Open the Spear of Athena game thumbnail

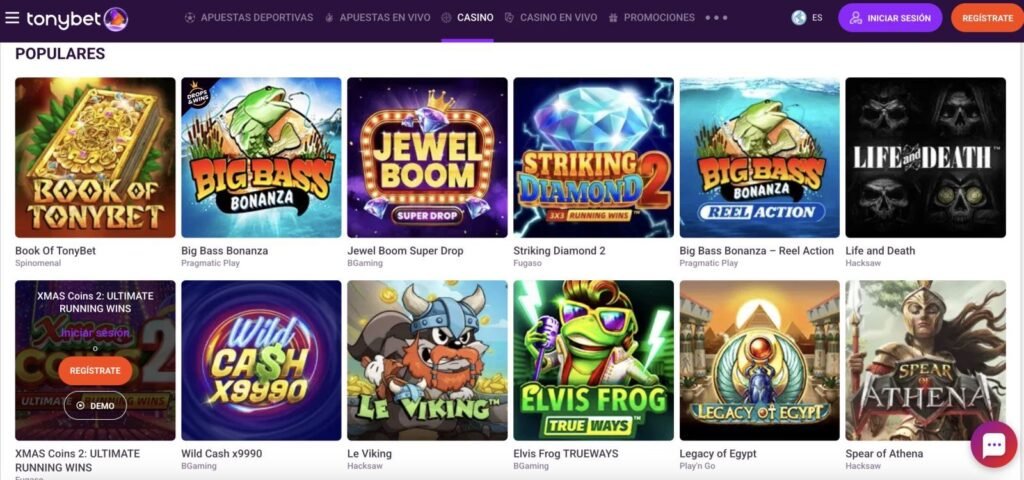click(x=925, y=360)
